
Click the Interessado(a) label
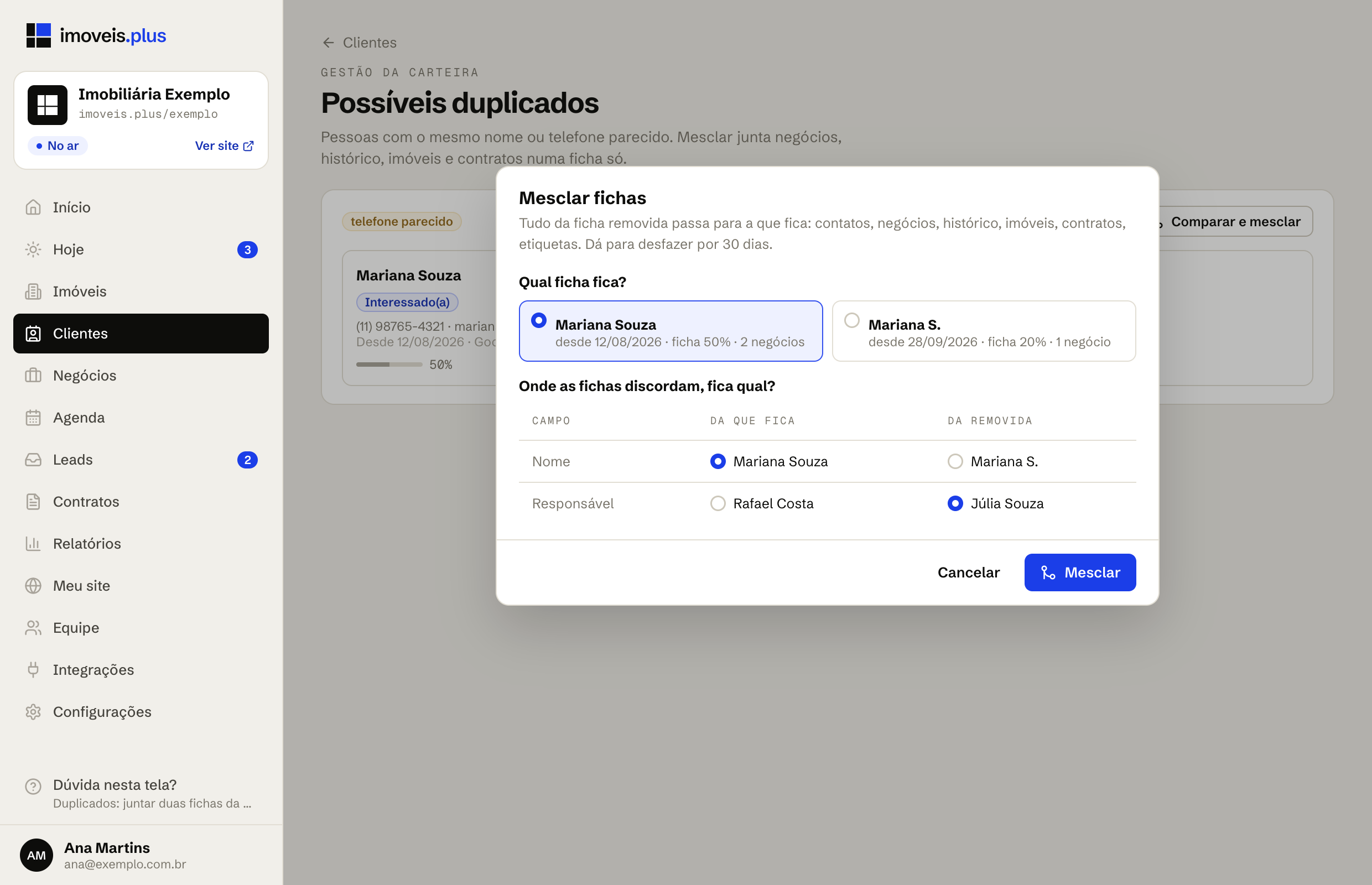[x=407, y=302]
